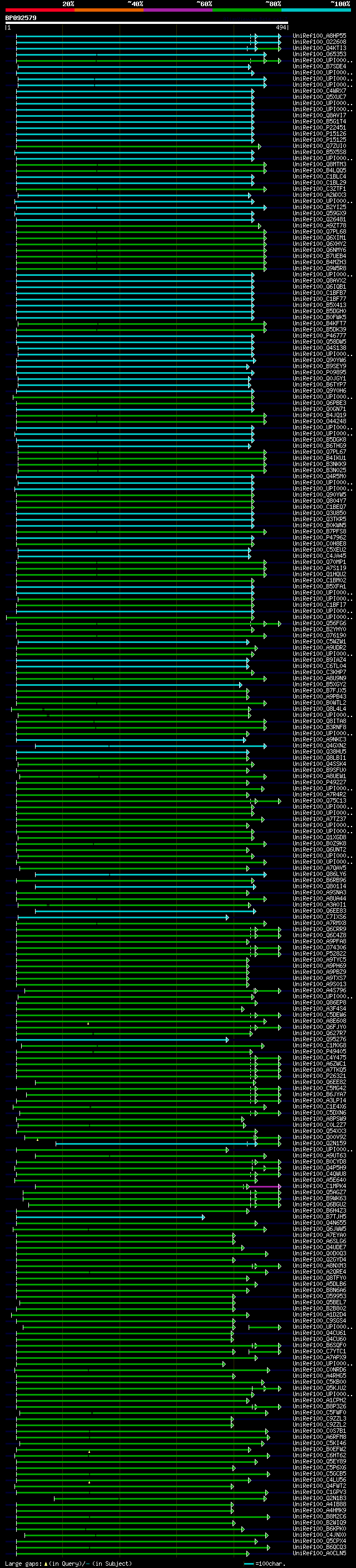Select the UniRef100_A8UEW1 label
This screenshot has height=1568, width=356.
point(319,776)
